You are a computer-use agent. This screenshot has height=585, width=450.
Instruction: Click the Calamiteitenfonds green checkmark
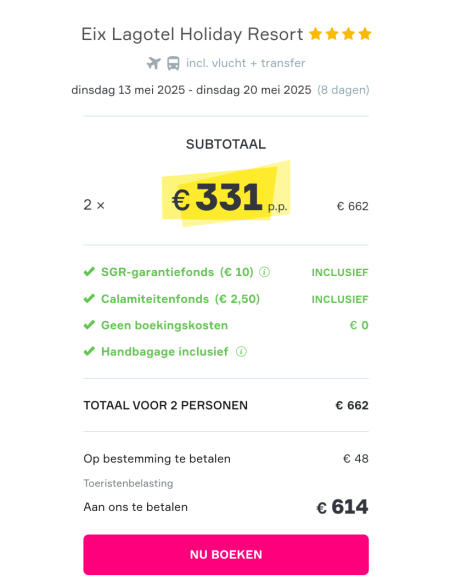coord(89,298)
